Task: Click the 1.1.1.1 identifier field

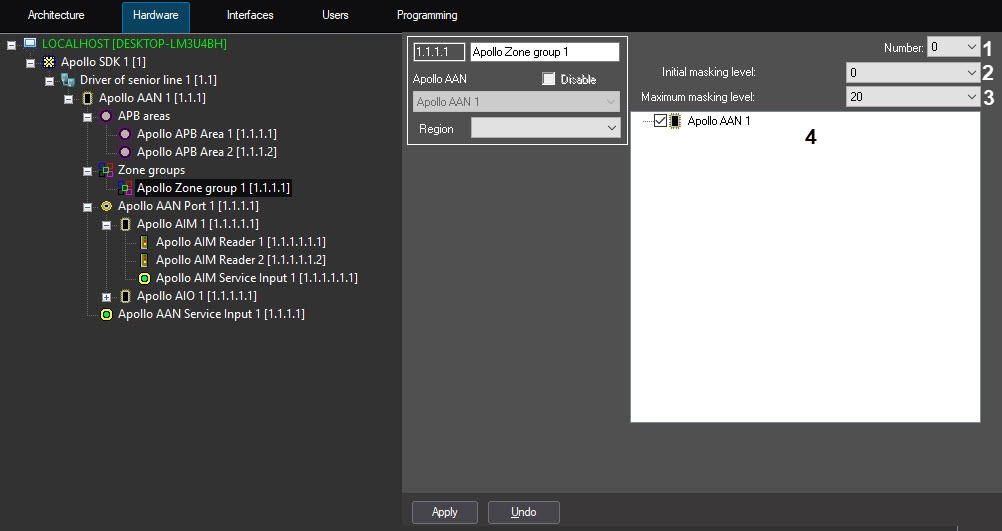Action: (439, 52)
